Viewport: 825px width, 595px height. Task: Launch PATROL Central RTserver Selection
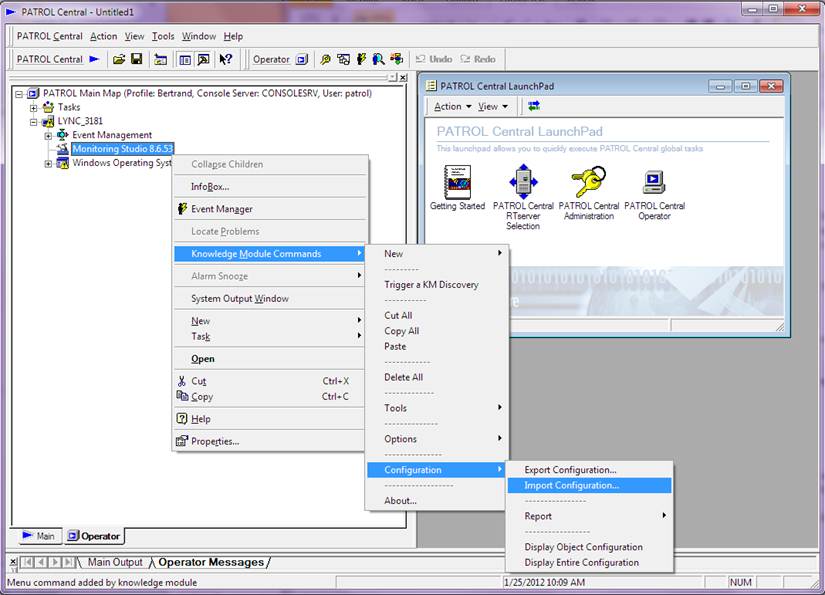523,182
